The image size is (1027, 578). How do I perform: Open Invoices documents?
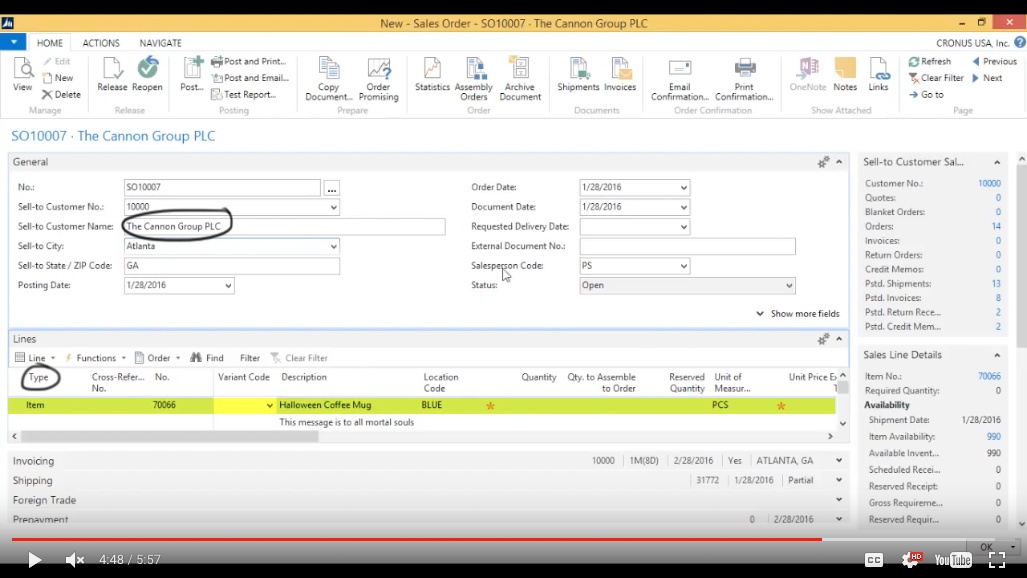click(x=620, y=74)
